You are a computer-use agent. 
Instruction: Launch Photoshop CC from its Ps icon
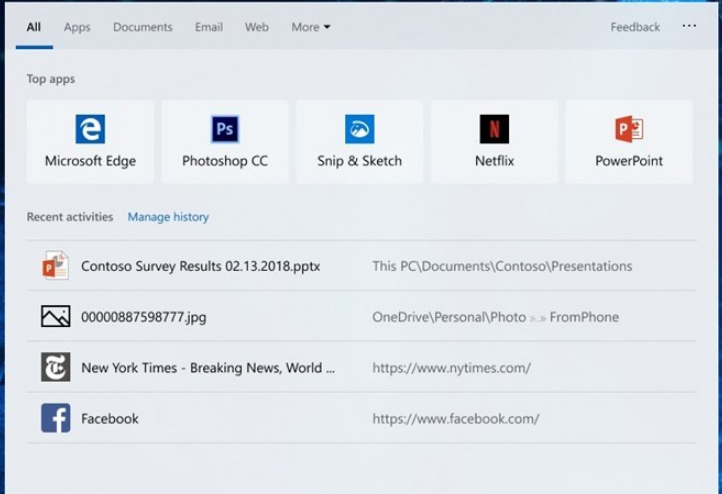tap(225, 129)
